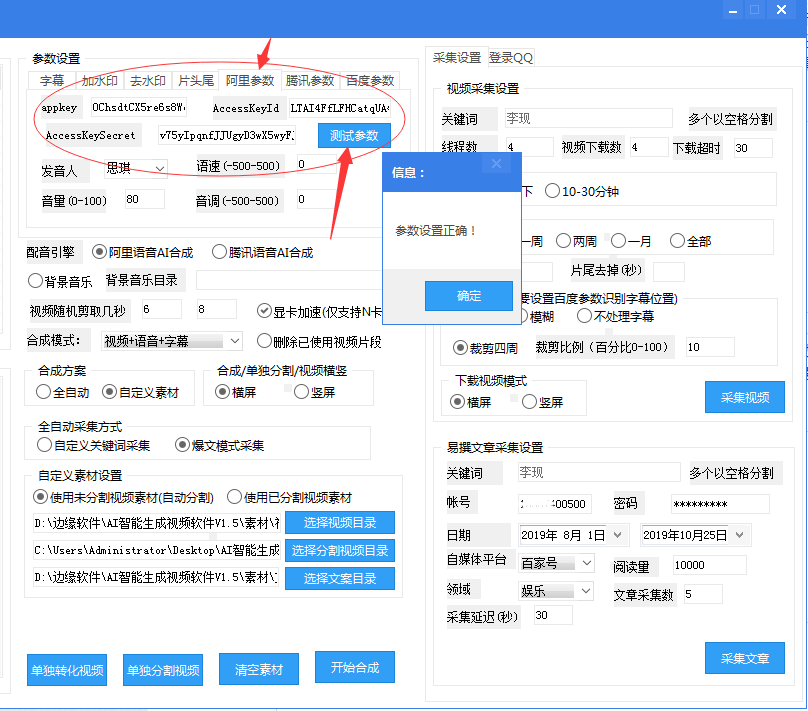The image size is (808, 711).
Task: Click the 选择视频目录 button
Action: (340, 522)
